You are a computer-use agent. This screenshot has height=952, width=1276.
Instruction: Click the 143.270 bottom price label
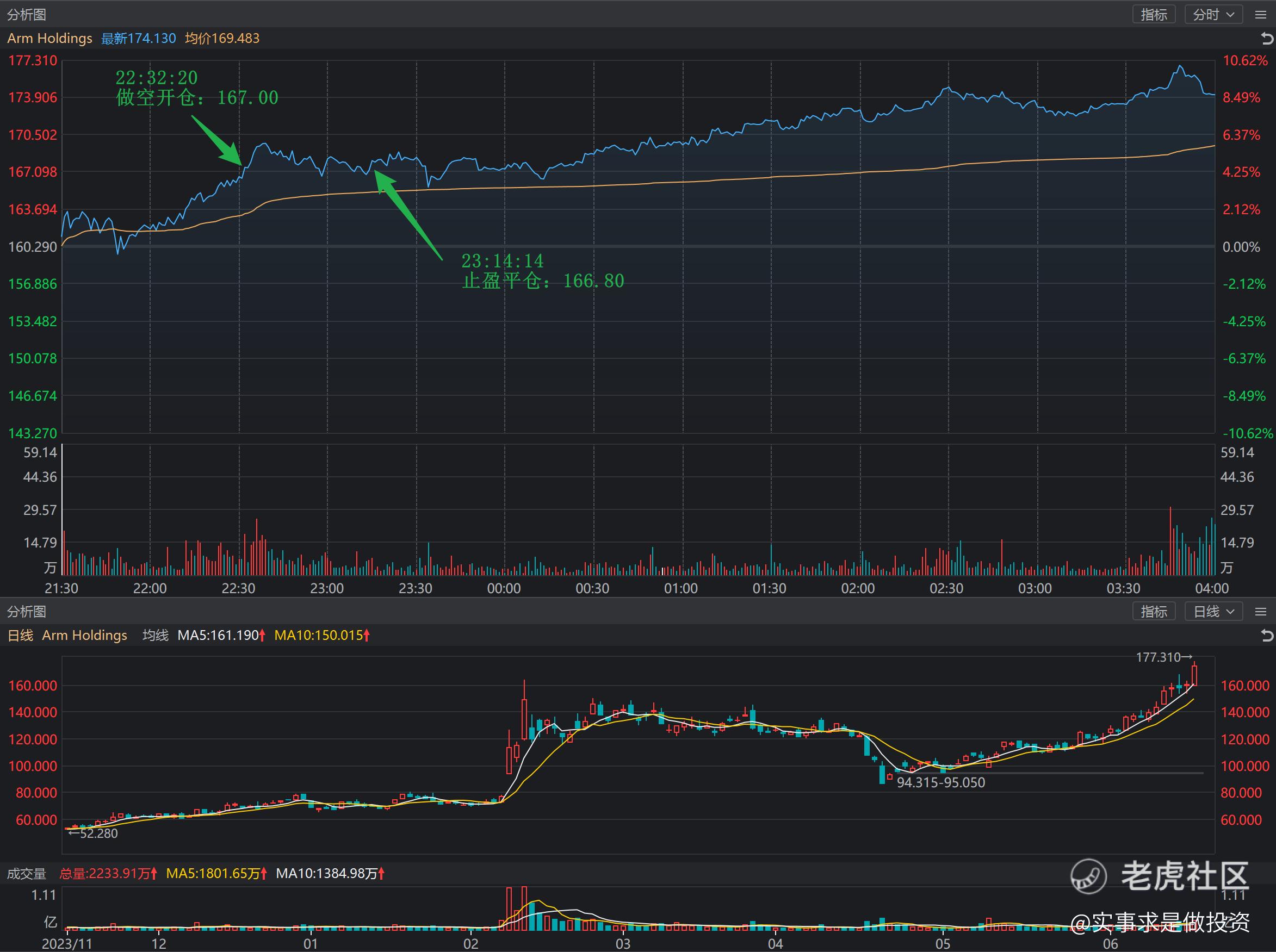pyautogui.click(x=33, y=433)
